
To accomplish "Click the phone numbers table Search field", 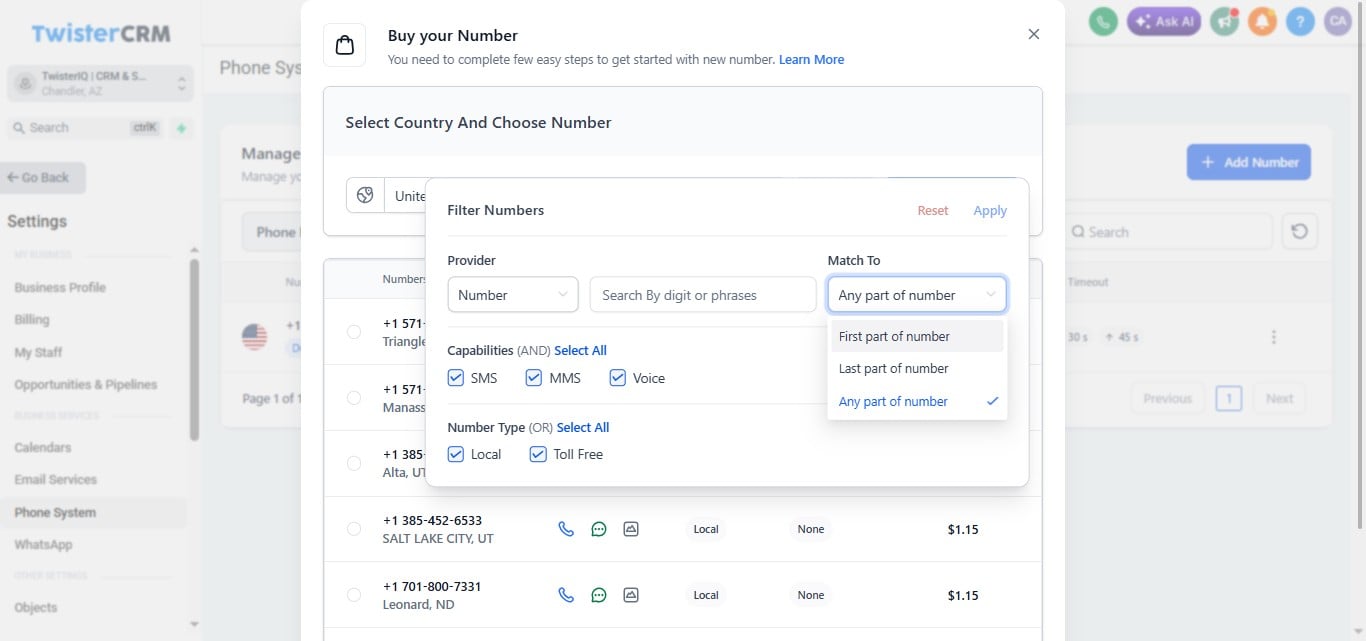I will pyautogui.click(x=1168, y=231).
